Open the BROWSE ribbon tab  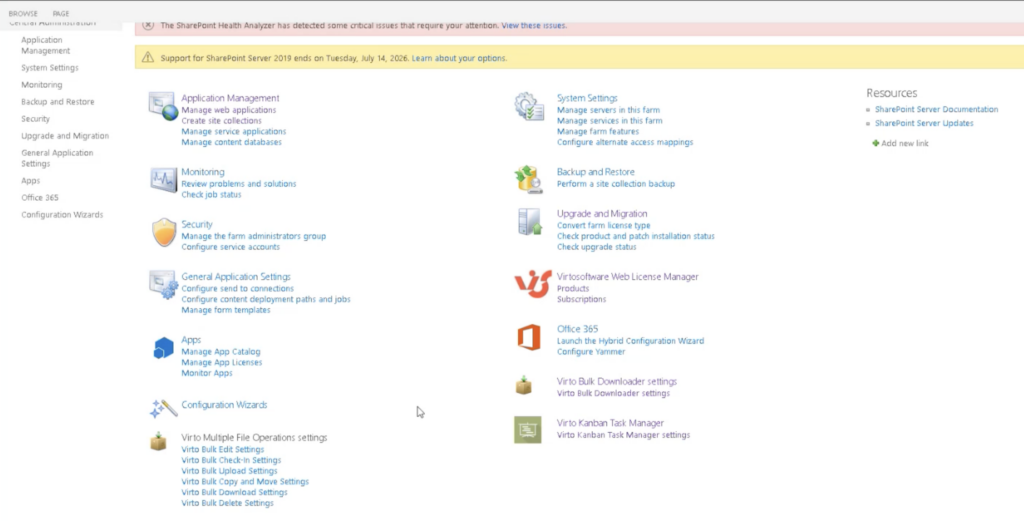point(23,14)
